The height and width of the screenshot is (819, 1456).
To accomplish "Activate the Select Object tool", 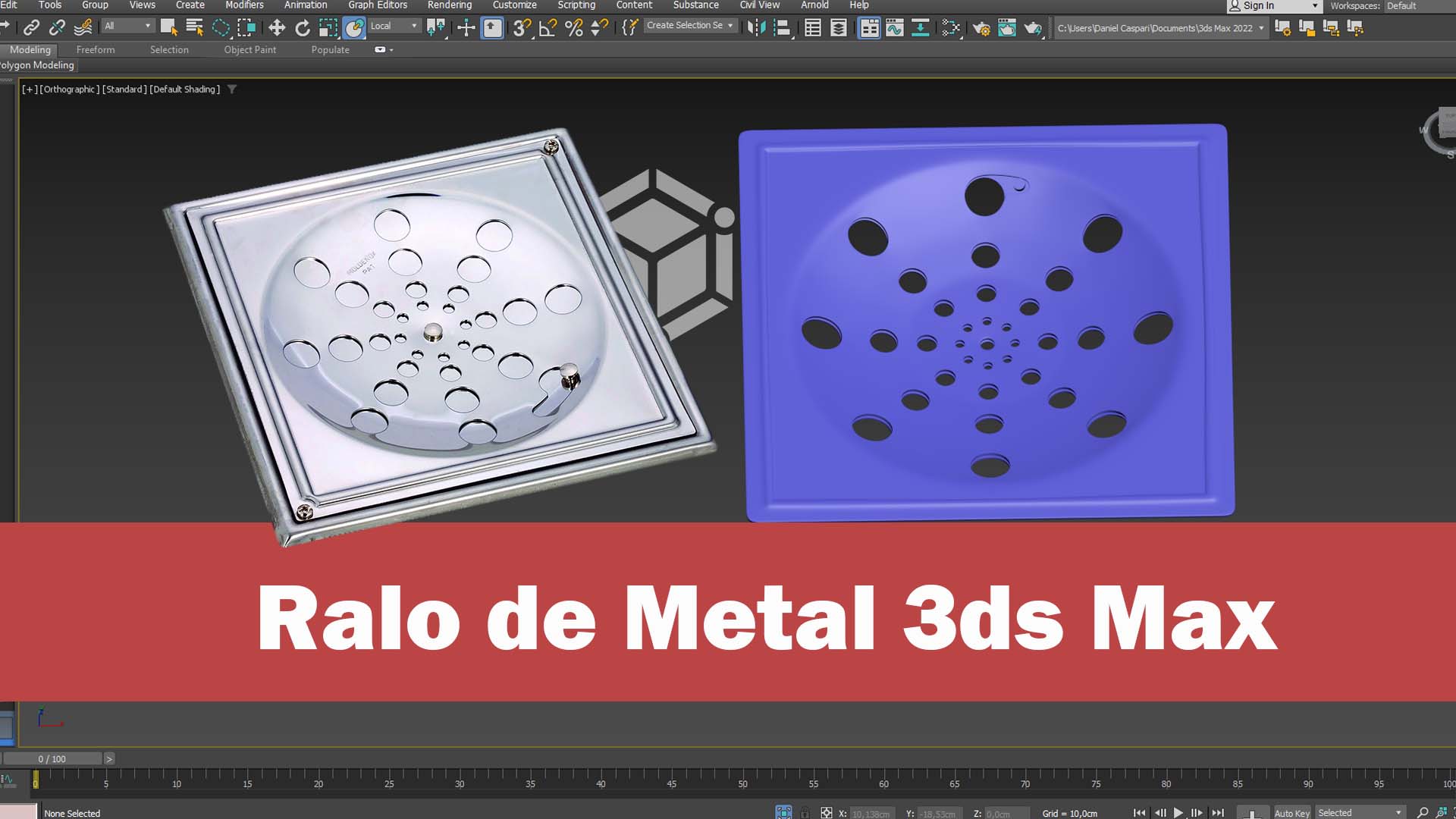I will [x=169, y=28].
